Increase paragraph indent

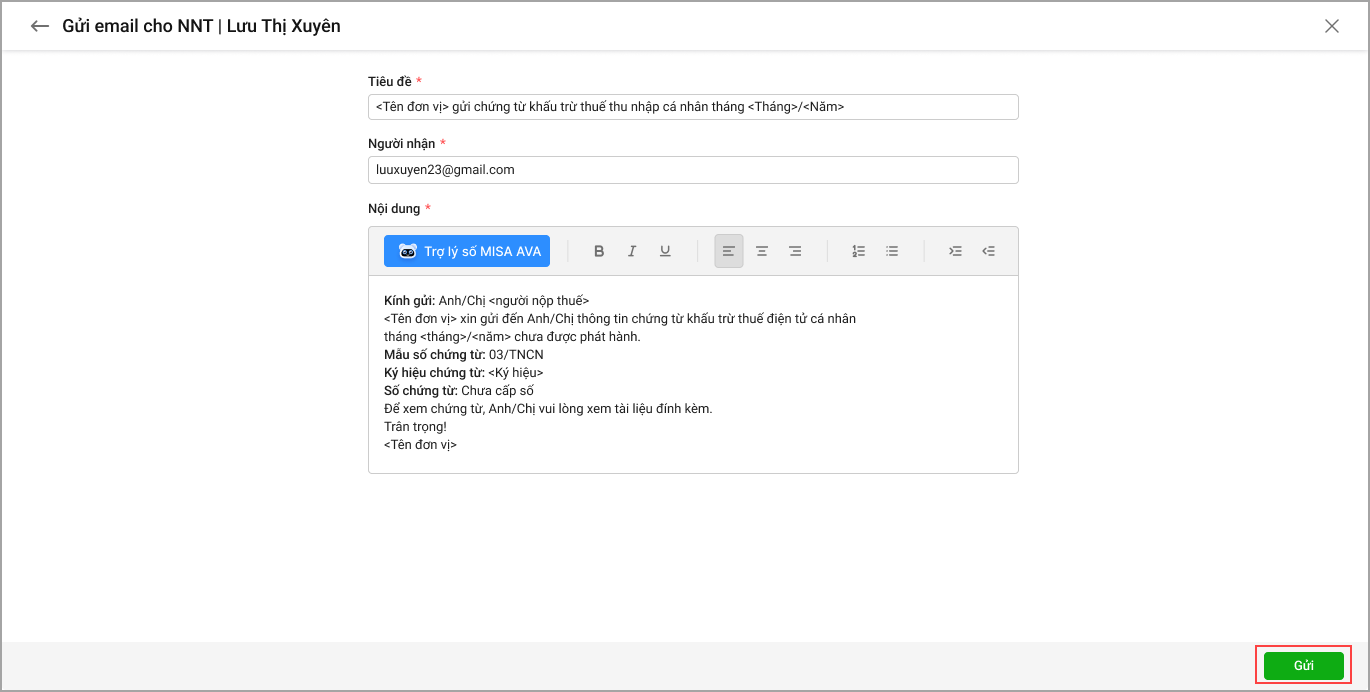955,251
